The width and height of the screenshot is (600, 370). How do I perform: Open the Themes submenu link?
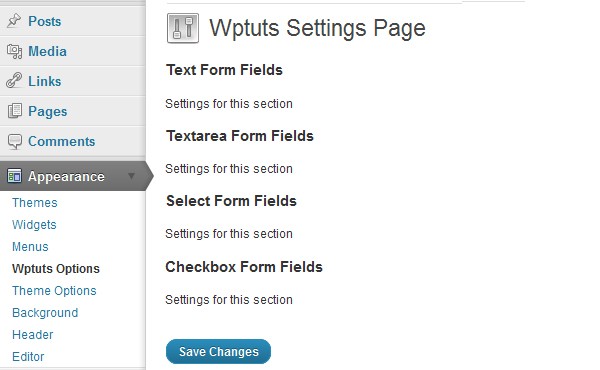pos(35,202)
